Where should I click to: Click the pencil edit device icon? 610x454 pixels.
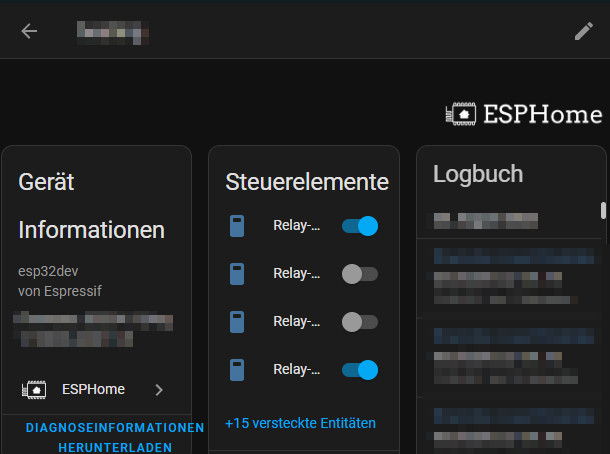click(x=584, y=31)
